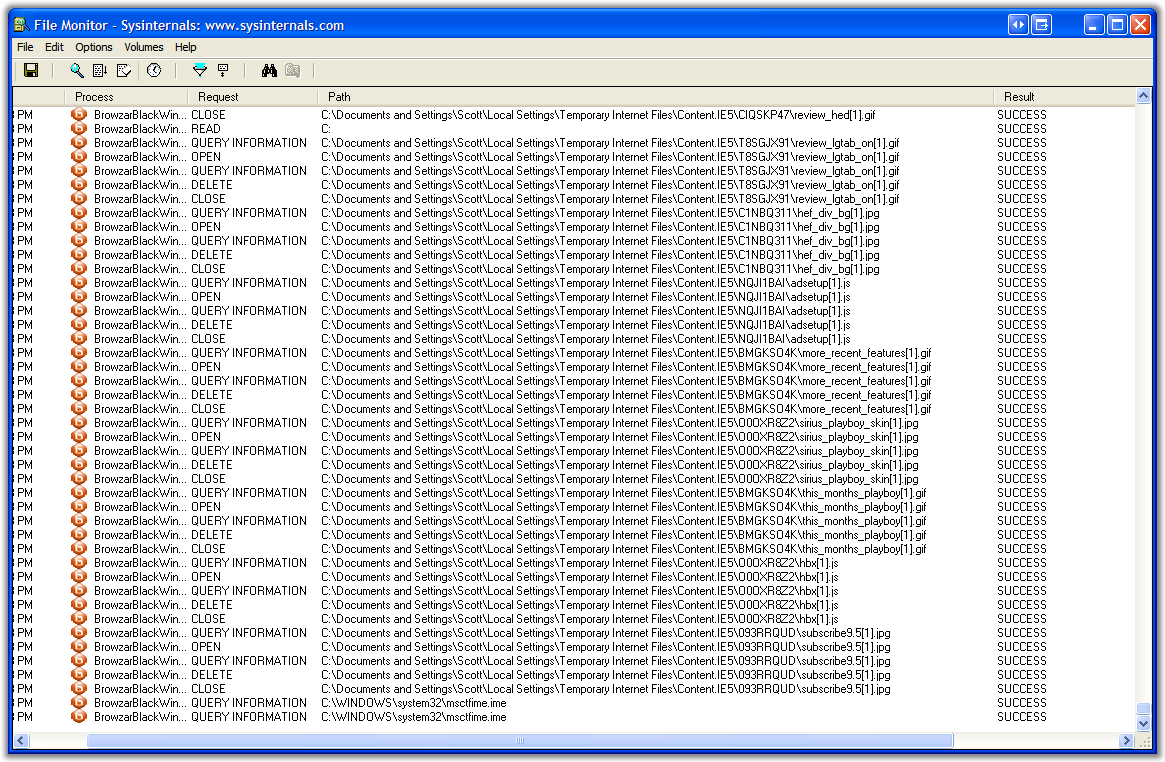1165x762 pixels.
Task: Click process name on CLOSE sirius_playboy_skin[1].jpg row
Action: tap(140, 479)
